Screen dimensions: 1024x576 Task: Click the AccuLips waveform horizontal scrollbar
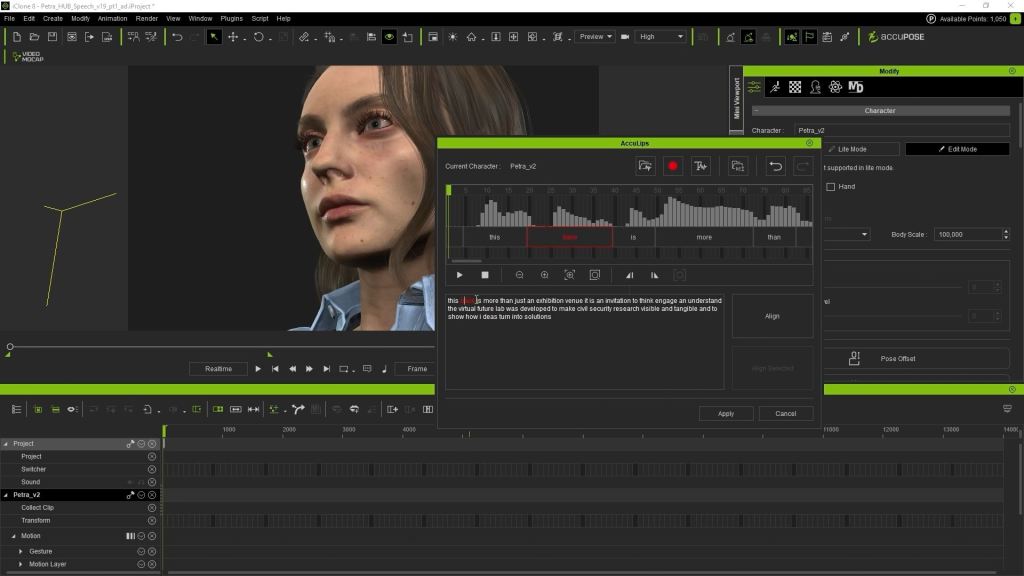pyautogui.click(x=466, y=261)
